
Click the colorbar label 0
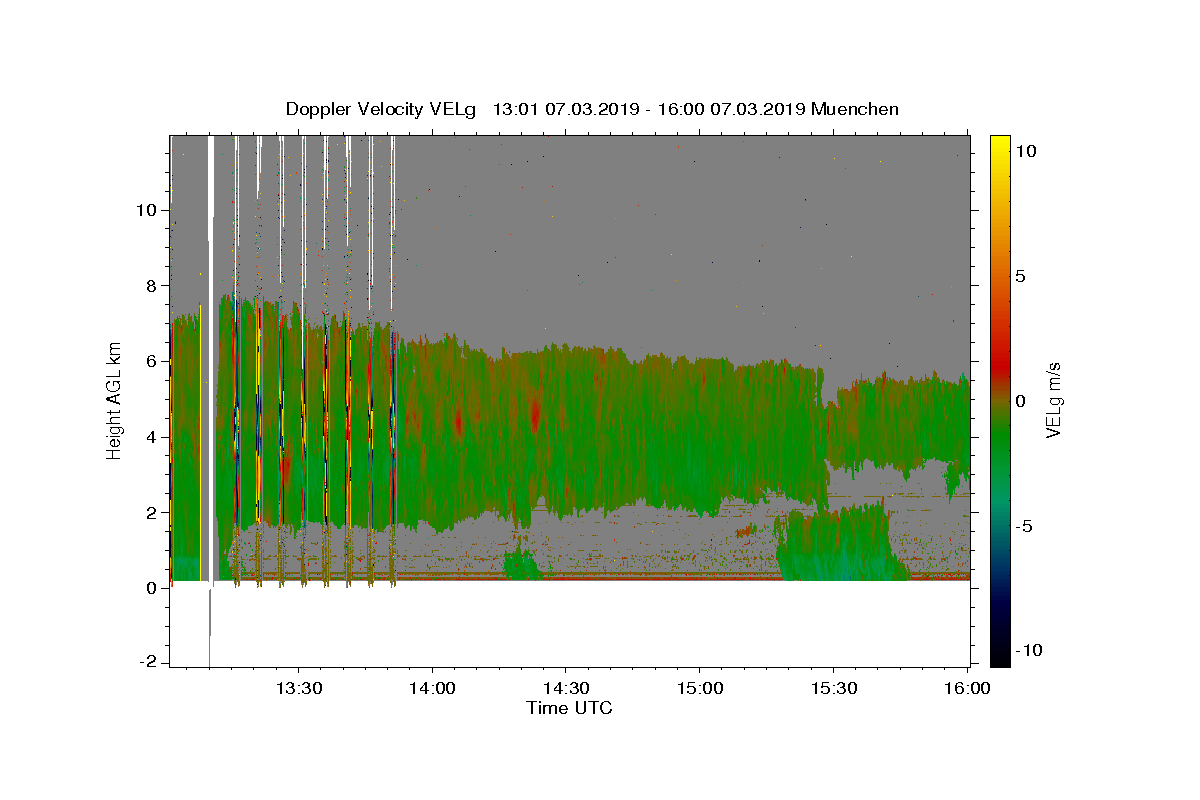[1020, 401]
